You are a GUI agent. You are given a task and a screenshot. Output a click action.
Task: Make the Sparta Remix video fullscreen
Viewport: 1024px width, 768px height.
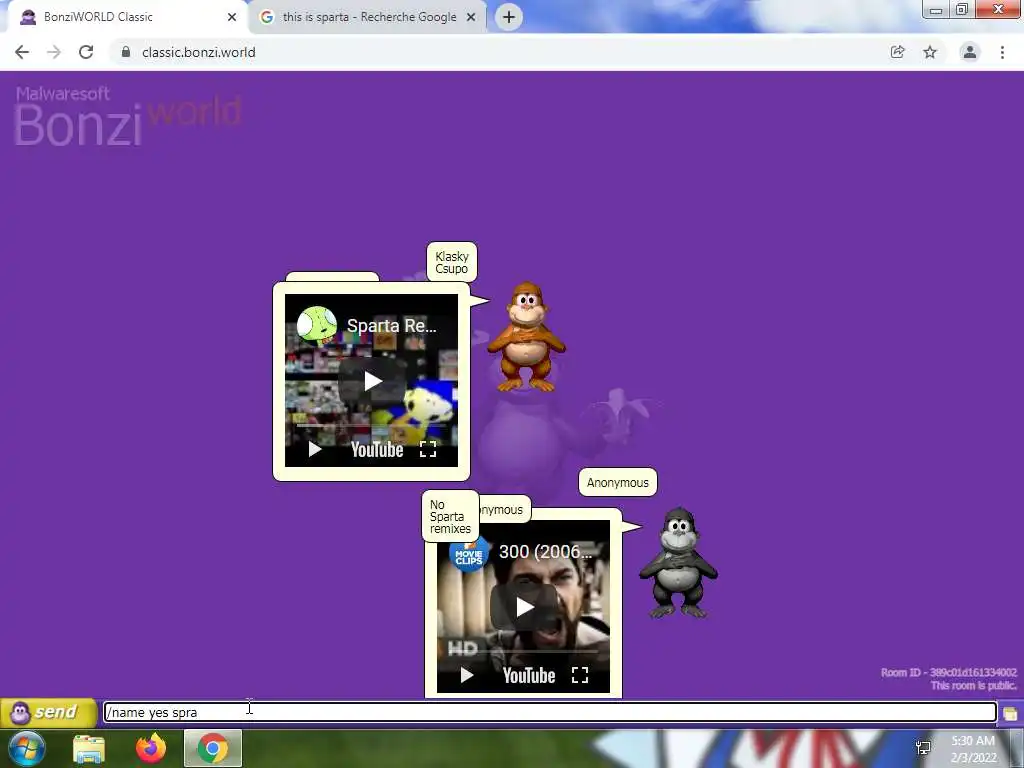(428, 449)
